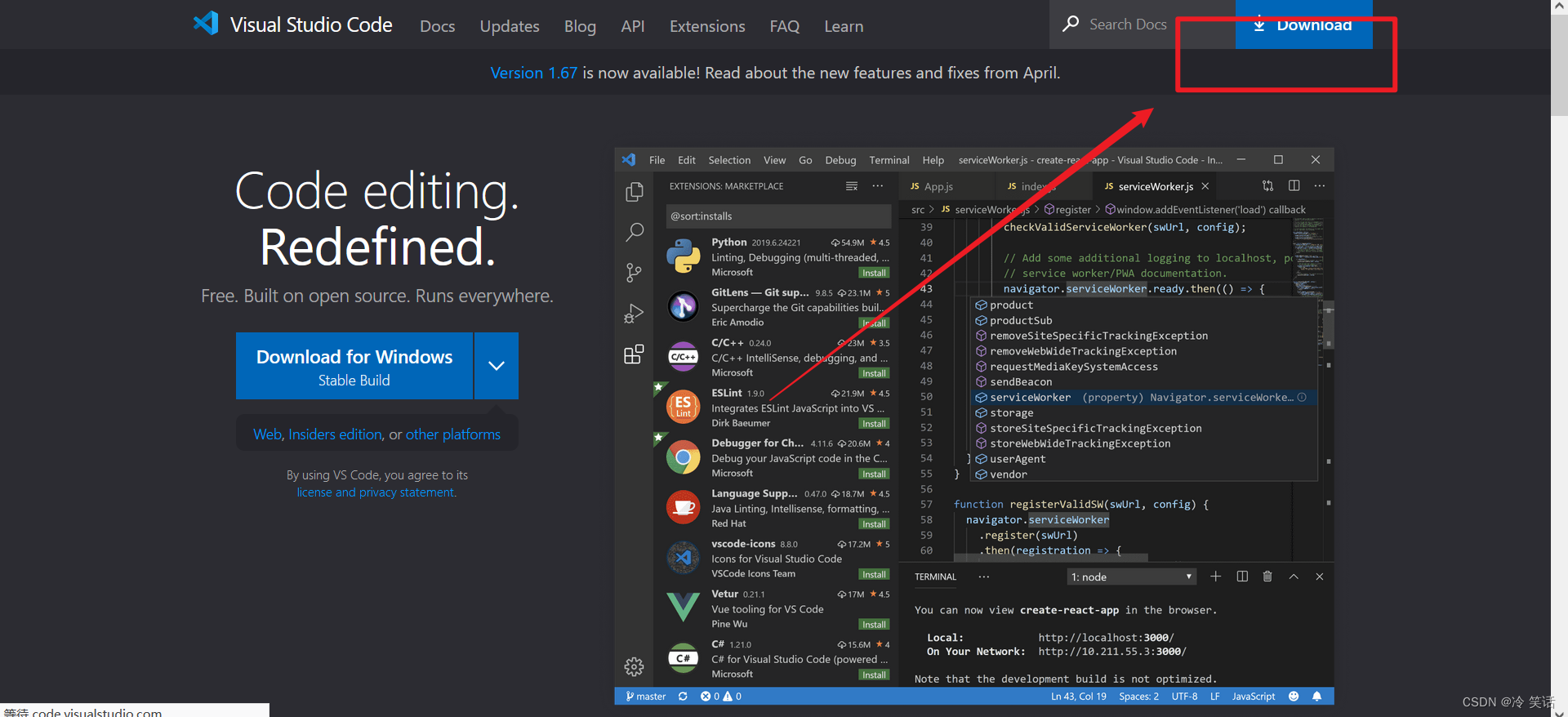The height and width of the screenshot is (717, 1568).
Task: Click the Debugger for Chrome extension icon
Action: click(683, 457)
